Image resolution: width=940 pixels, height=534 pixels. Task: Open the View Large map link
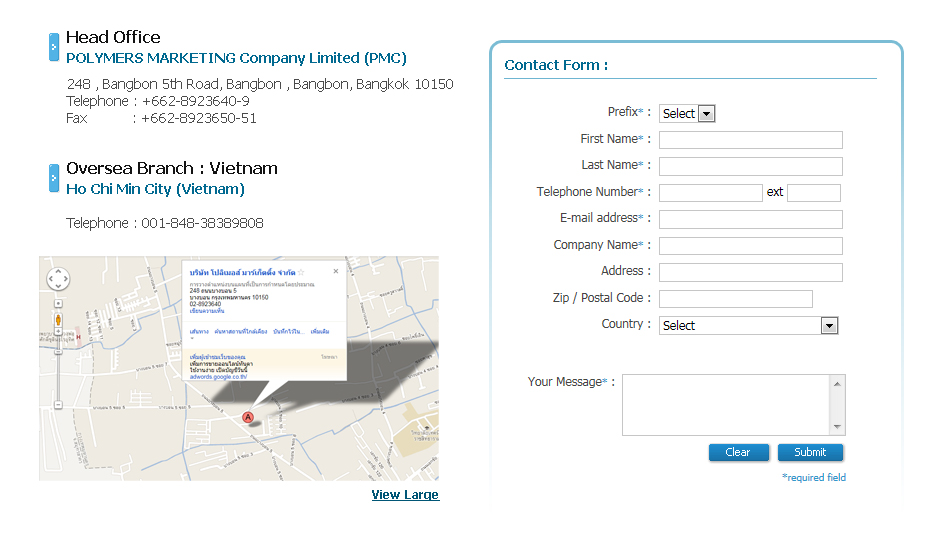[404, 495]
